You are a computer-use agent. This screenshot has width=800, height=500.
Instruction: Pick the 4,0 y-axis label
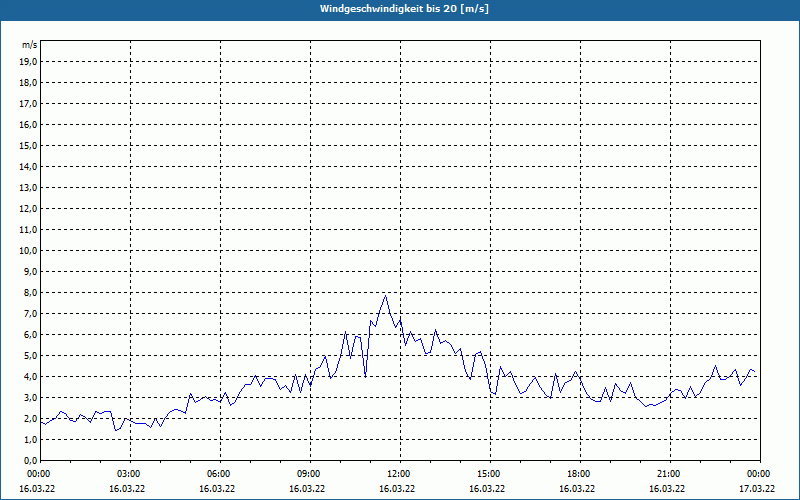tap(30, 377)
